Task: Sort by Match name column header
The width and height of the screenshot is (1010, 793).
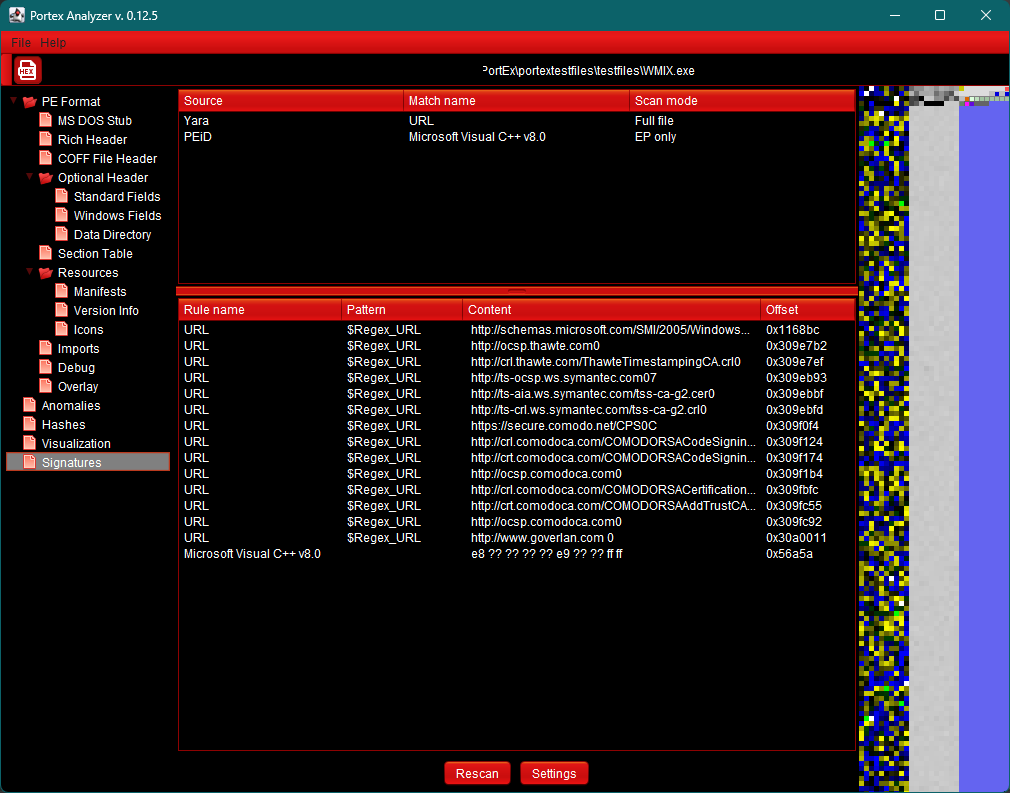Action: pyautogui.click(x=516, y=100)
